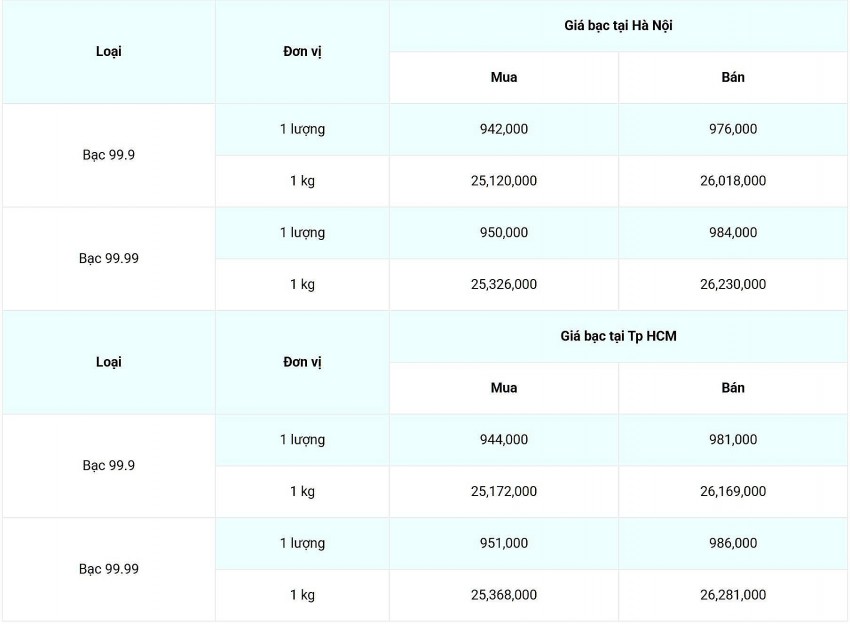This screenshot has width=850, height=624.
Task: Click the 26,018,000 price cell
Action: (733, 181)
